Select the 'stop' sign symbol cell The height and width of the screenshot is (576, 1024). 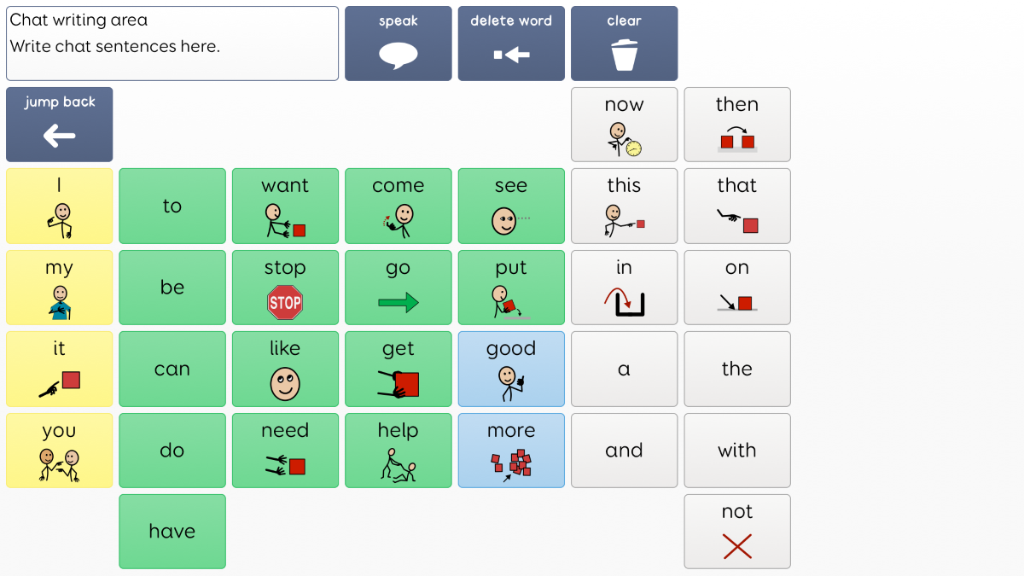click(285, 287)
